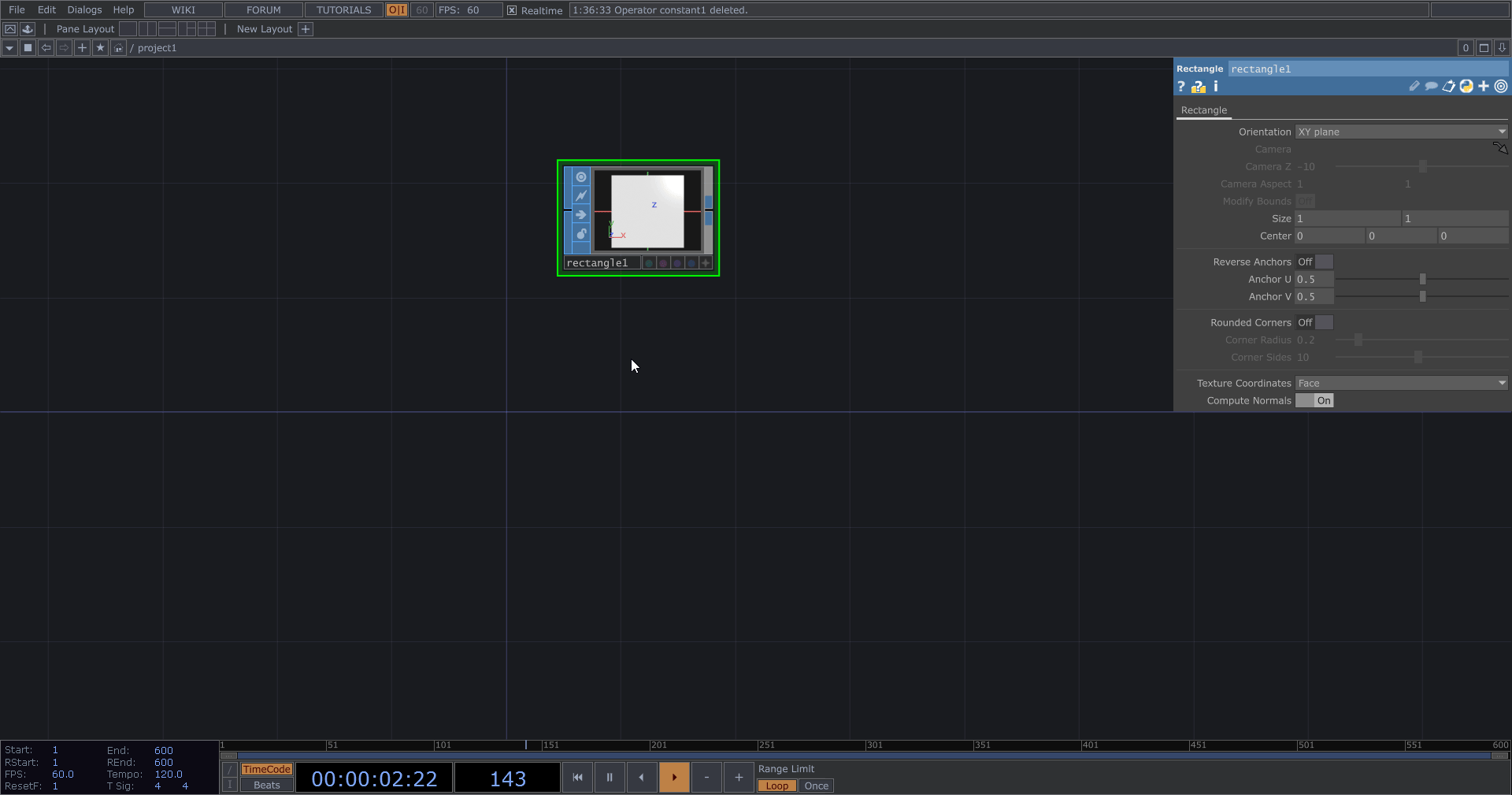Click the viewer active icon on rectangle1 node
Viewport: 1512px width, 795px height.
(581, 177)
